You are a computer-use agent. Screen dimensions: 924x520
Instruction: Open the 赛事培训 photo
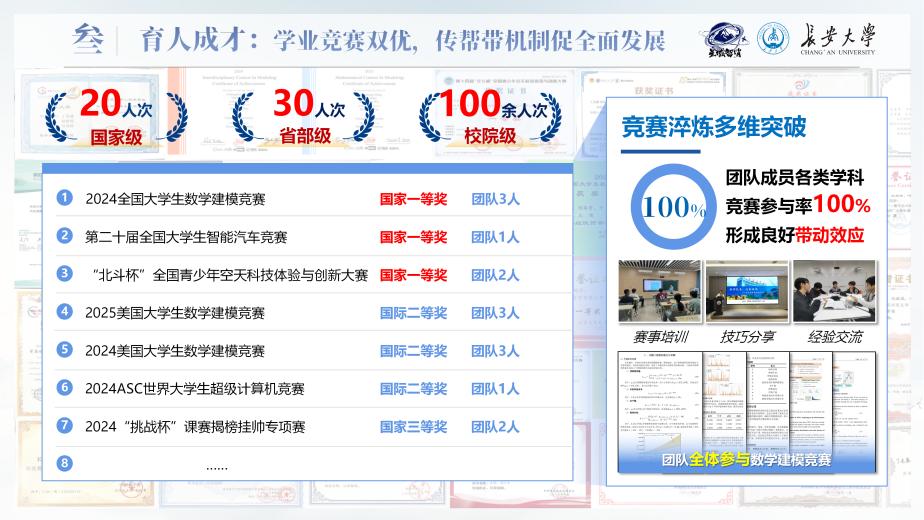[660, 291]
